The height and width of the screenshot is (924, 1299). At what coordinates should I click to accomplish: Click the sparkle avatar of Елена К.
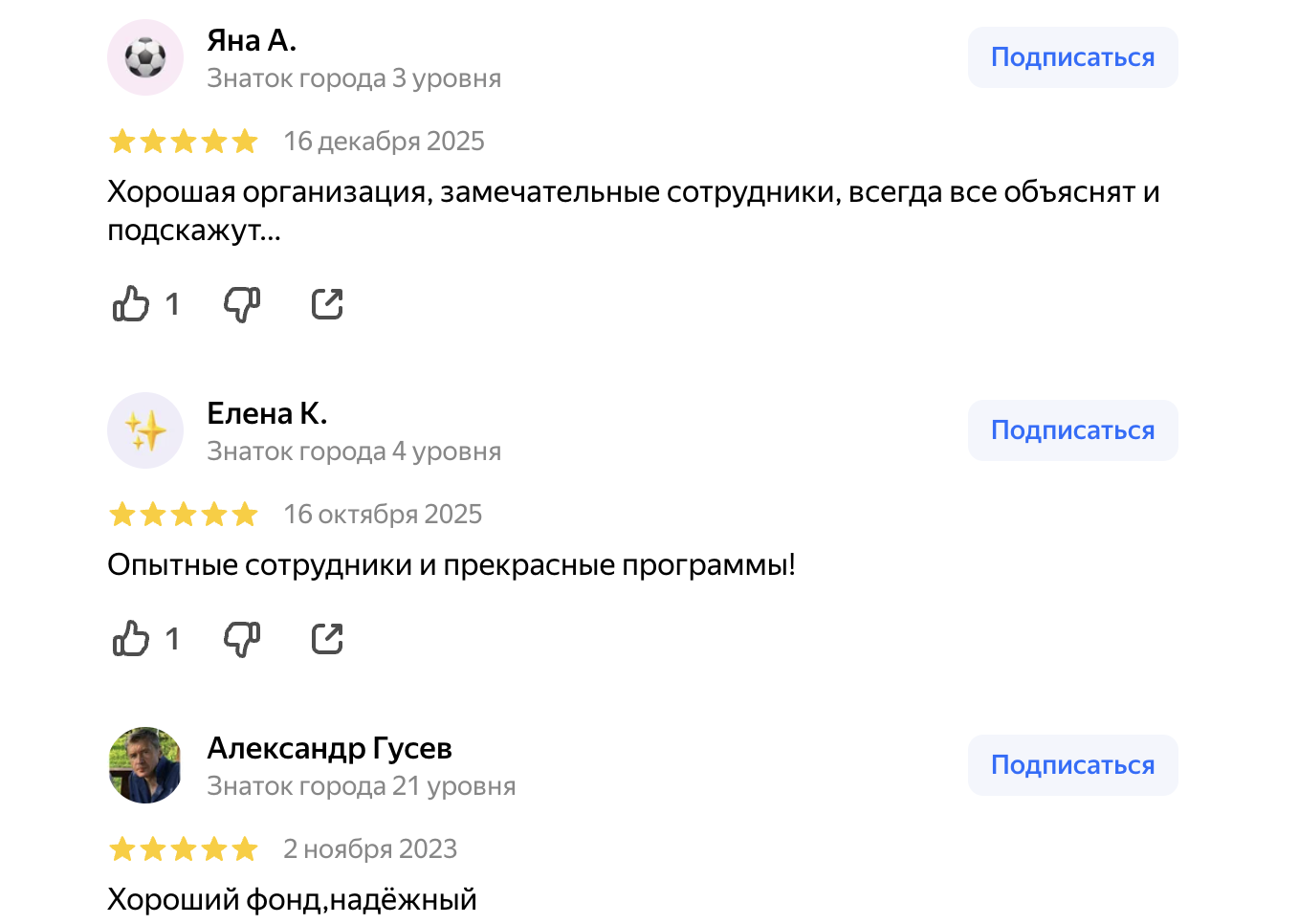click(144, 430)
